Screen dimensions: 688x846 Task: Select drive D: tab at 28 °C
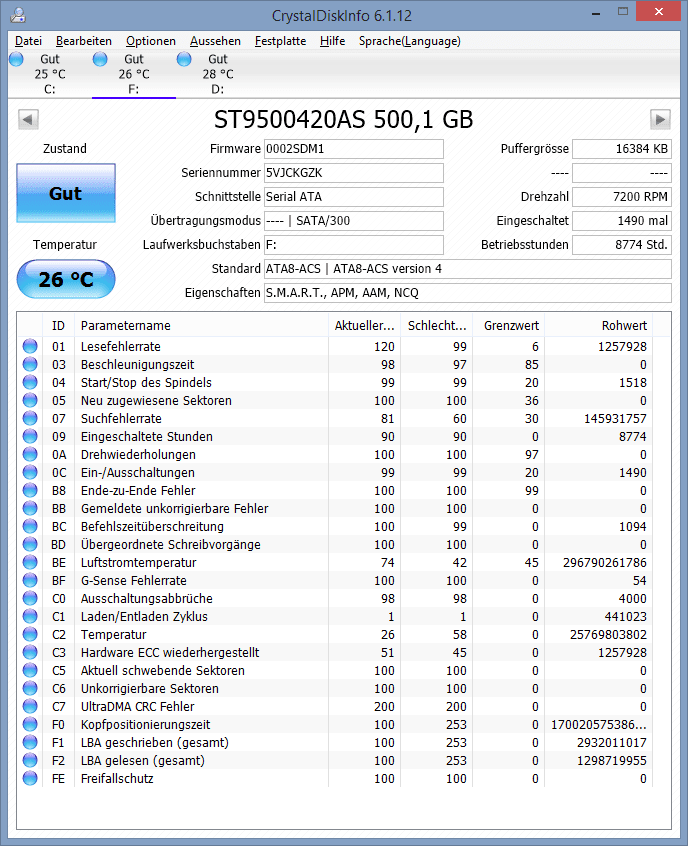218,74
